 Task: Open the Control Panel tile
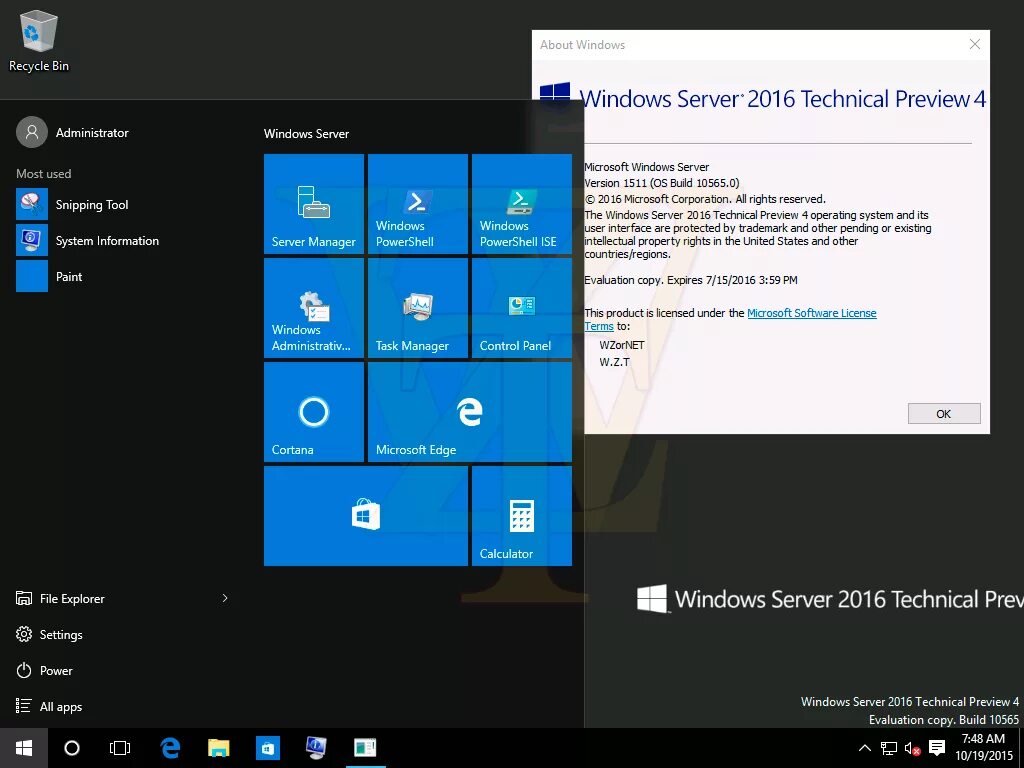(x=520, y=307)
